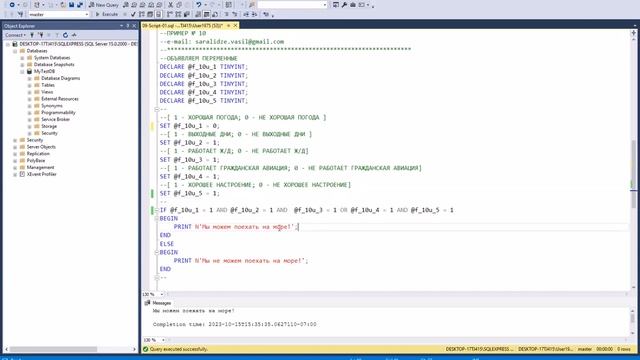Click Refresh icon in Object Explorer toolbar
The height and width of the screenshot is (360, 640).
65,35
